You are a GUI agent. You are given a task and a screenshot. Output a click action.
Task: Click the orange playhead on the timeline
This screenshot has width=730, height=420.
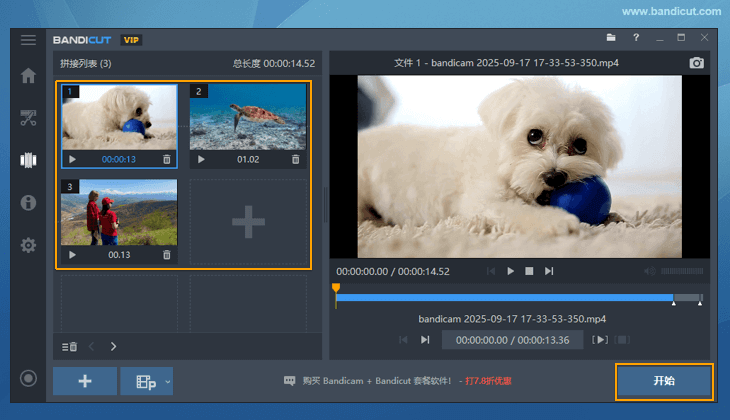(x=336, y=289)
